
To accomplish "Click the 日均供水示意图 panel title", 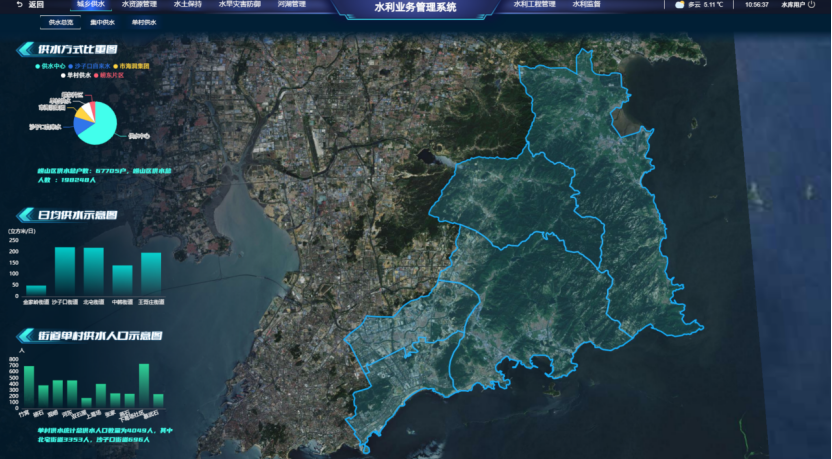I will 77,215.
